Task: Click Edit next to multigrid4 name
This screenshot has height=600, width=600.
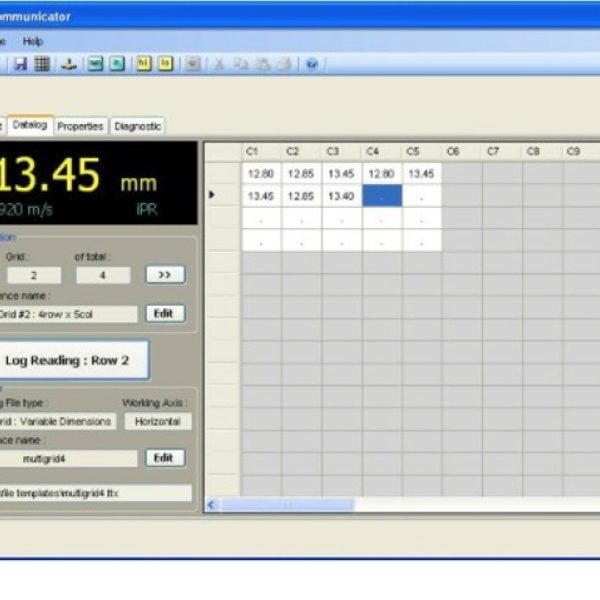Action: [165, 458]
